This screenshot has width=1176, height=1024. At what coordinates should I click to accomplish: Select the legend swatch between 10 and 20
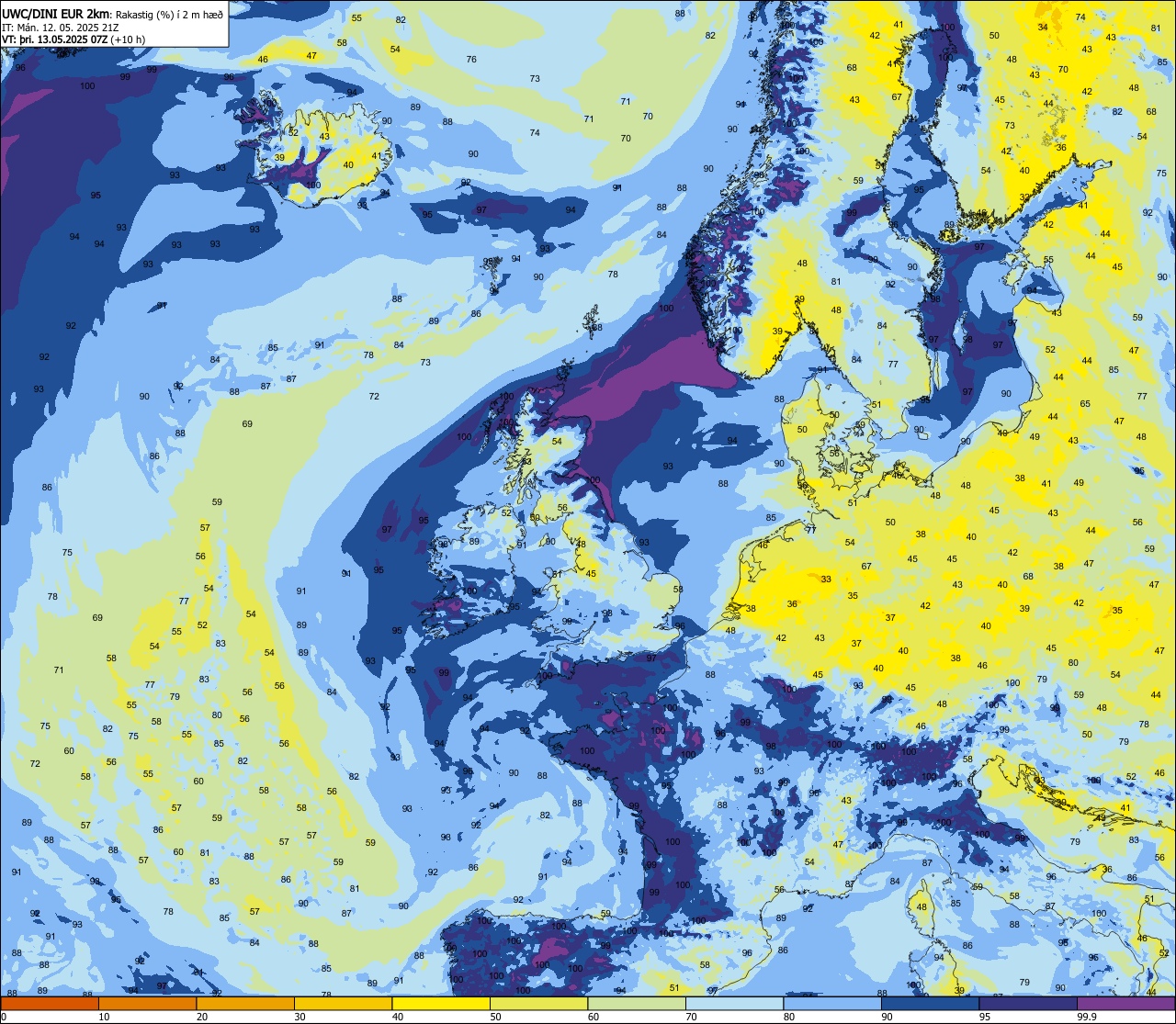(x=147, y=1003)
